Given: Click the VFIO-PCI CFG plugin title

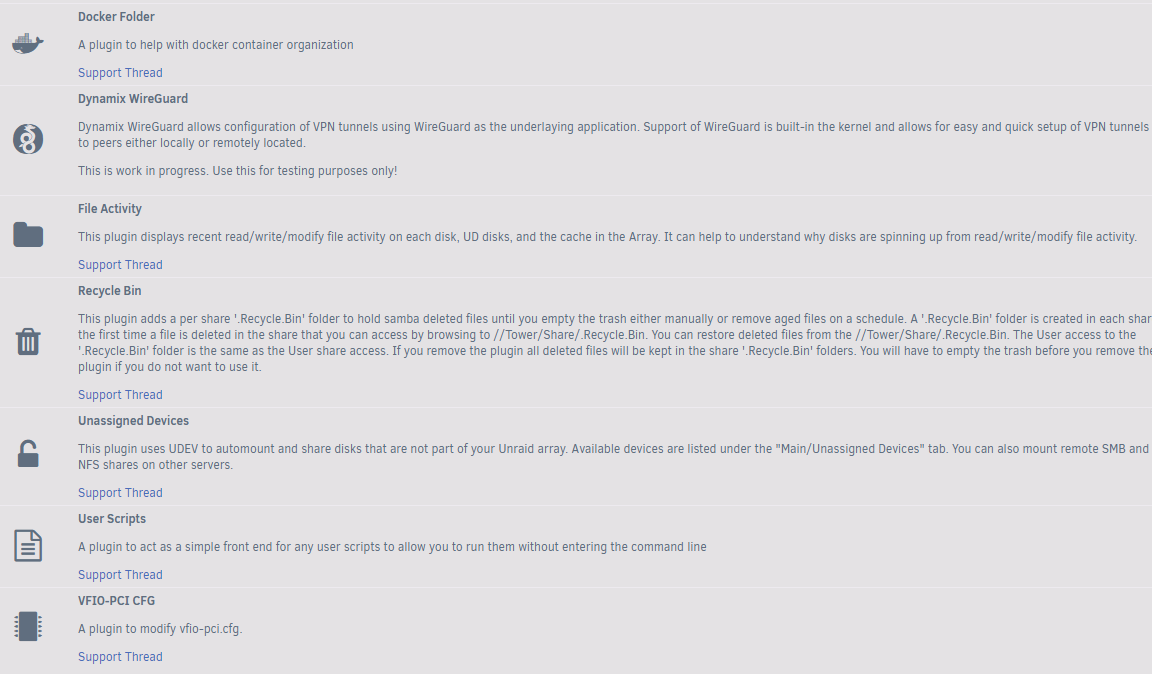Looking at the screenshot, I should pyautogui.click(x=116, y=601).
